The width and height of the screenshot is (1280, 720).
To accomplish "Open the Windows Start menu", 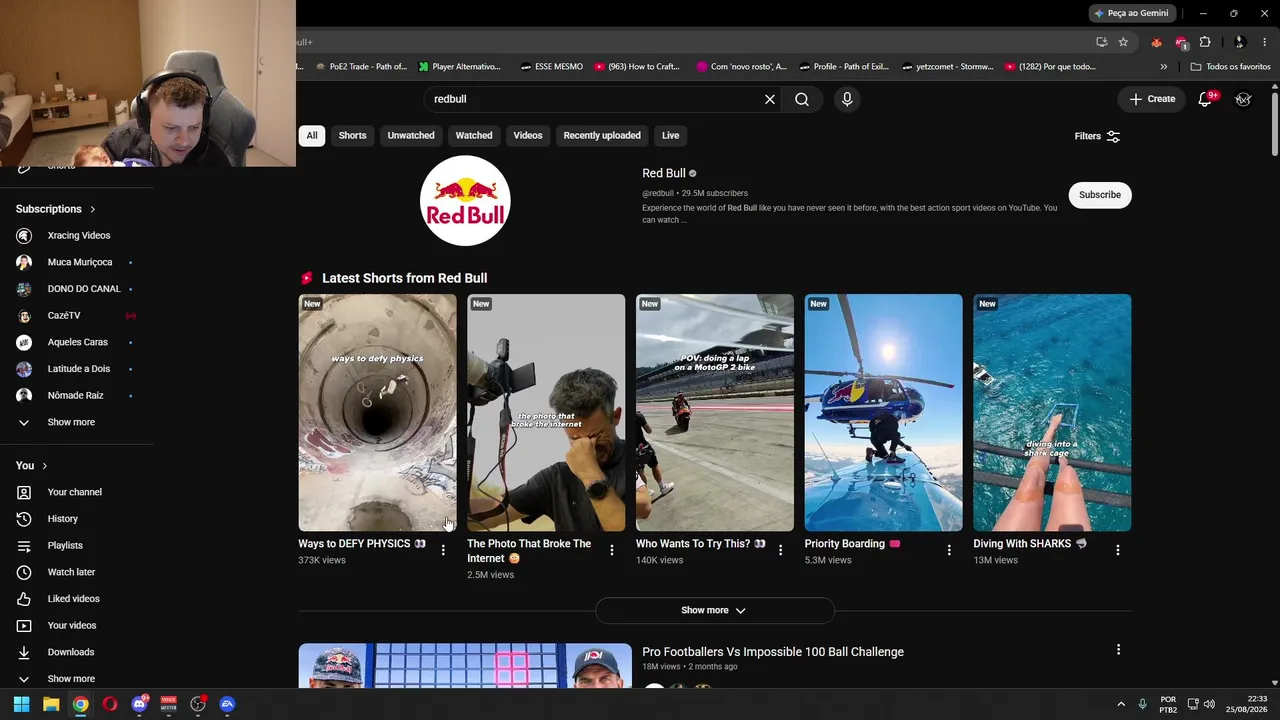I will [21, 704].
